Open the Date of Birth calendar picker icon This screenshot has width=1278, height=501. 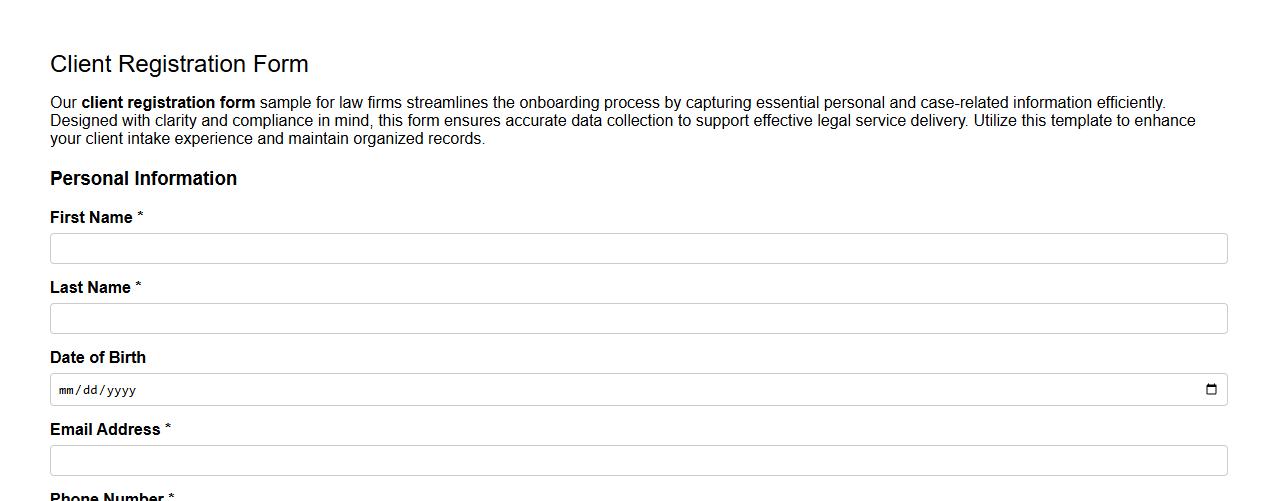click(x=1211, y=390)
